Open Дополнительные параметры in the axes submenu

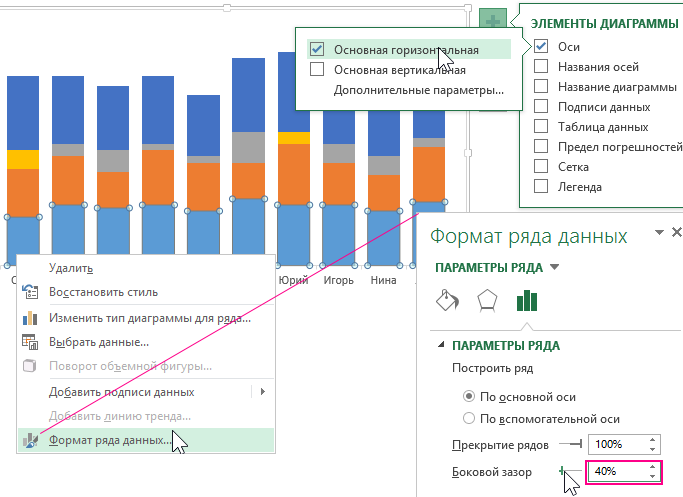418,90
